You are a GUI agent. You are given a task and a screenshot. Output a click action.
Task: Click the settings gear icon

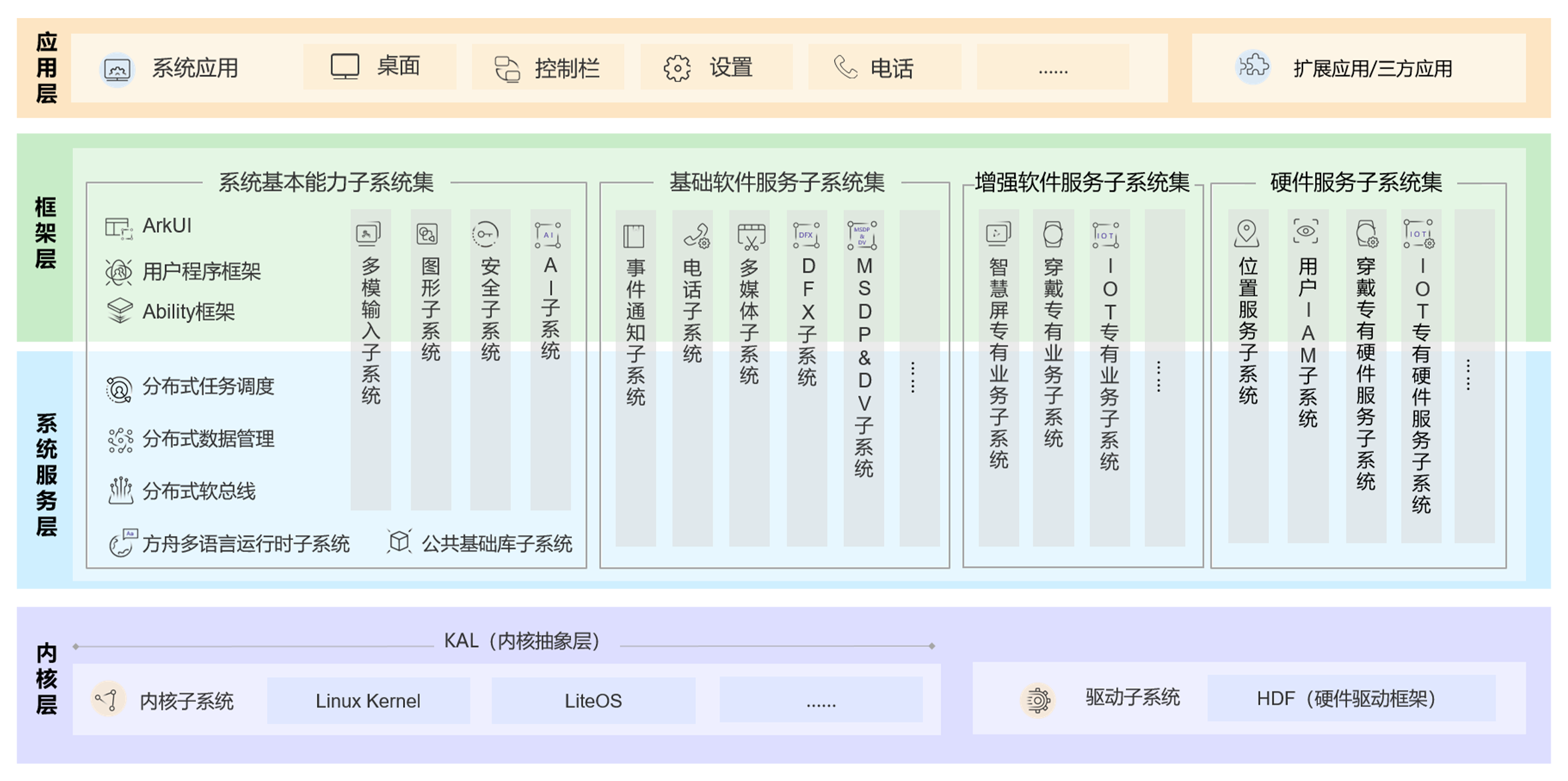677,68
